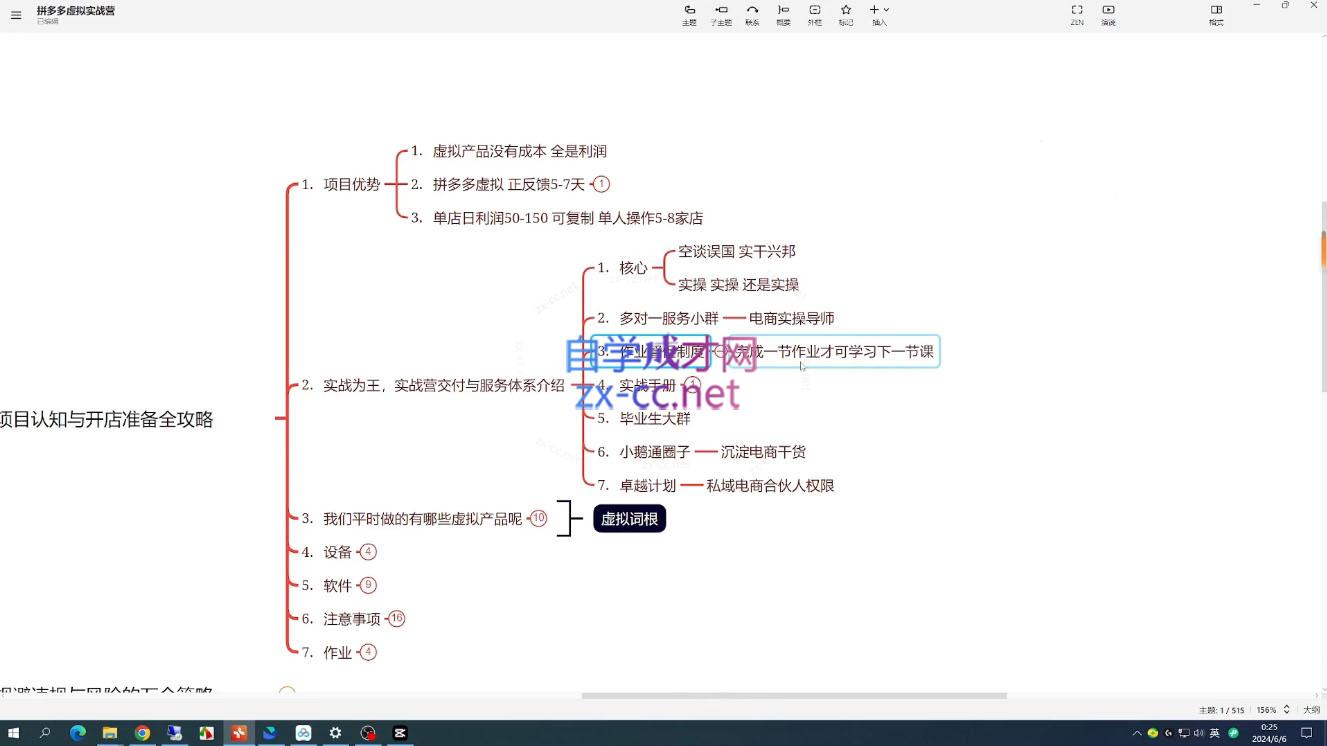Add a subtopic (子主题)
The image size is (1327, 746).
(x=721, y=14)
